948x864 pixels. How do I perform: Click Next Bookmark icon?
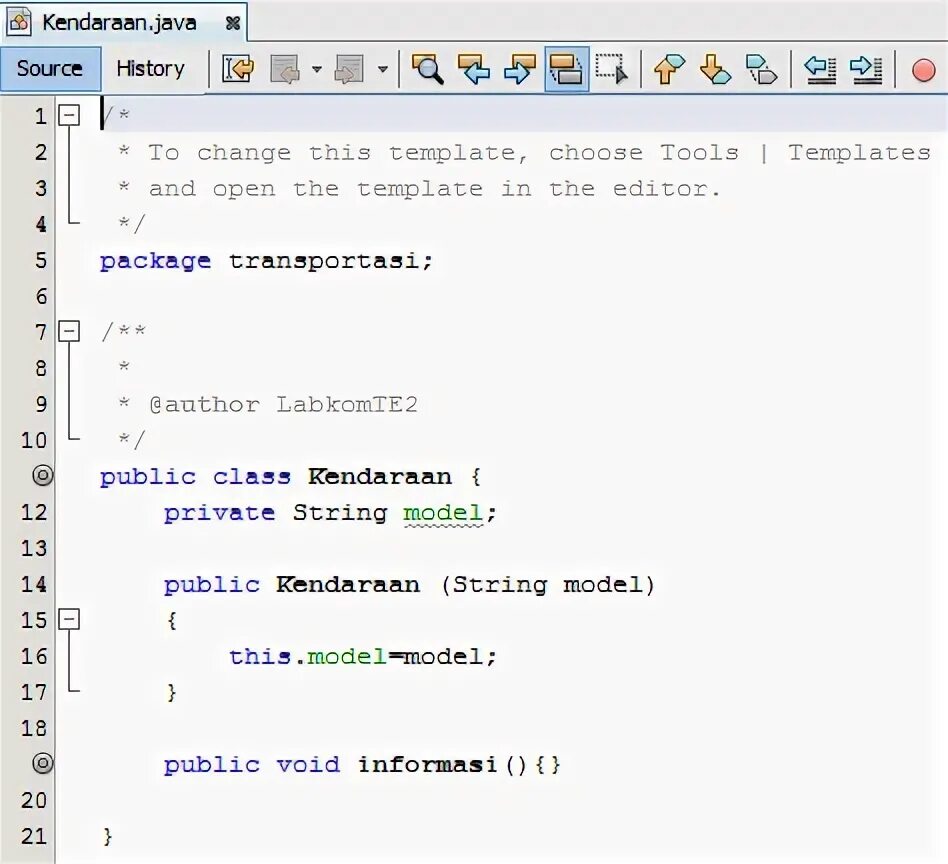715,68
